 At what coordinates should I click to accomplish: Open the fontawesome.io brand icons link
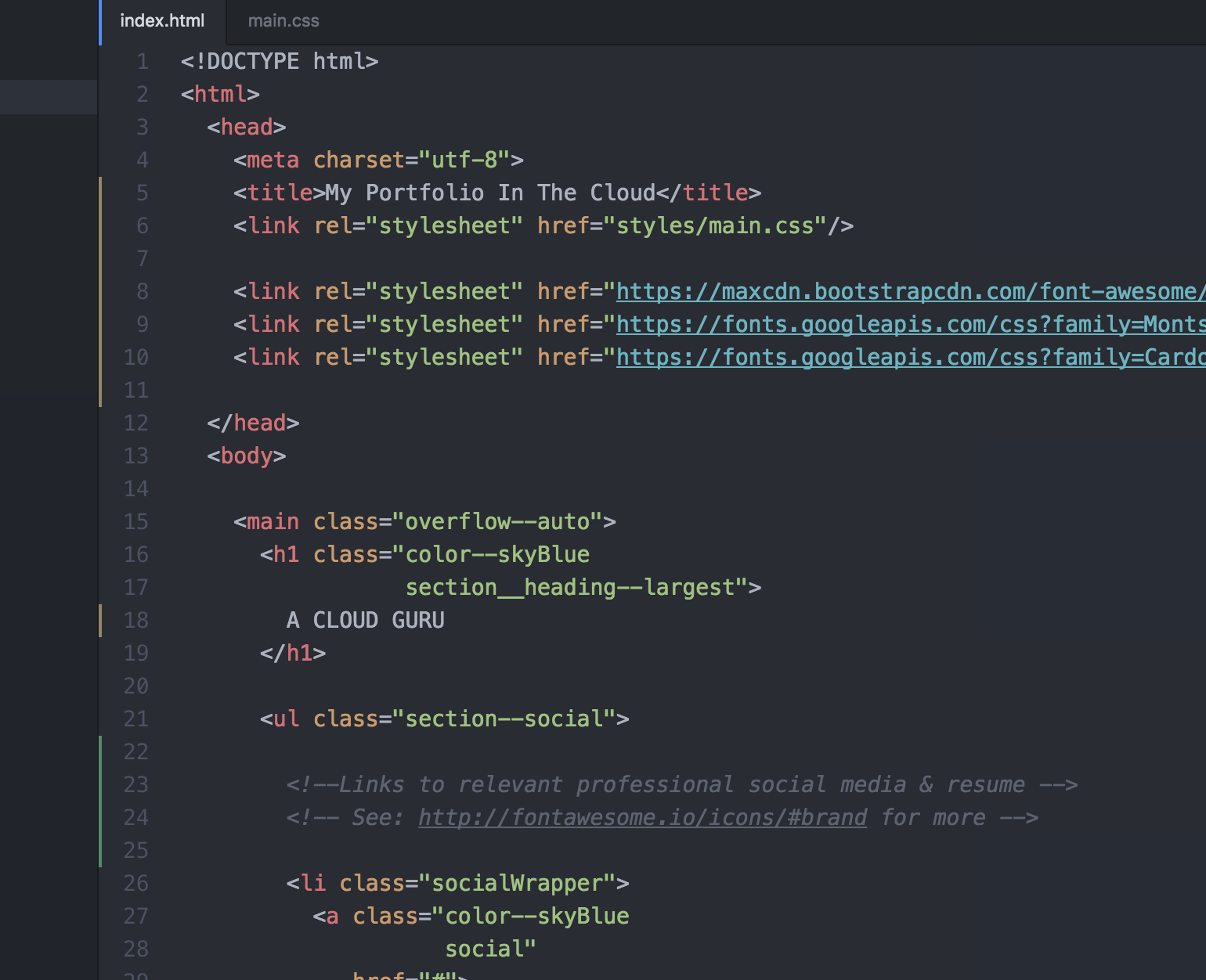coord(642,817)
